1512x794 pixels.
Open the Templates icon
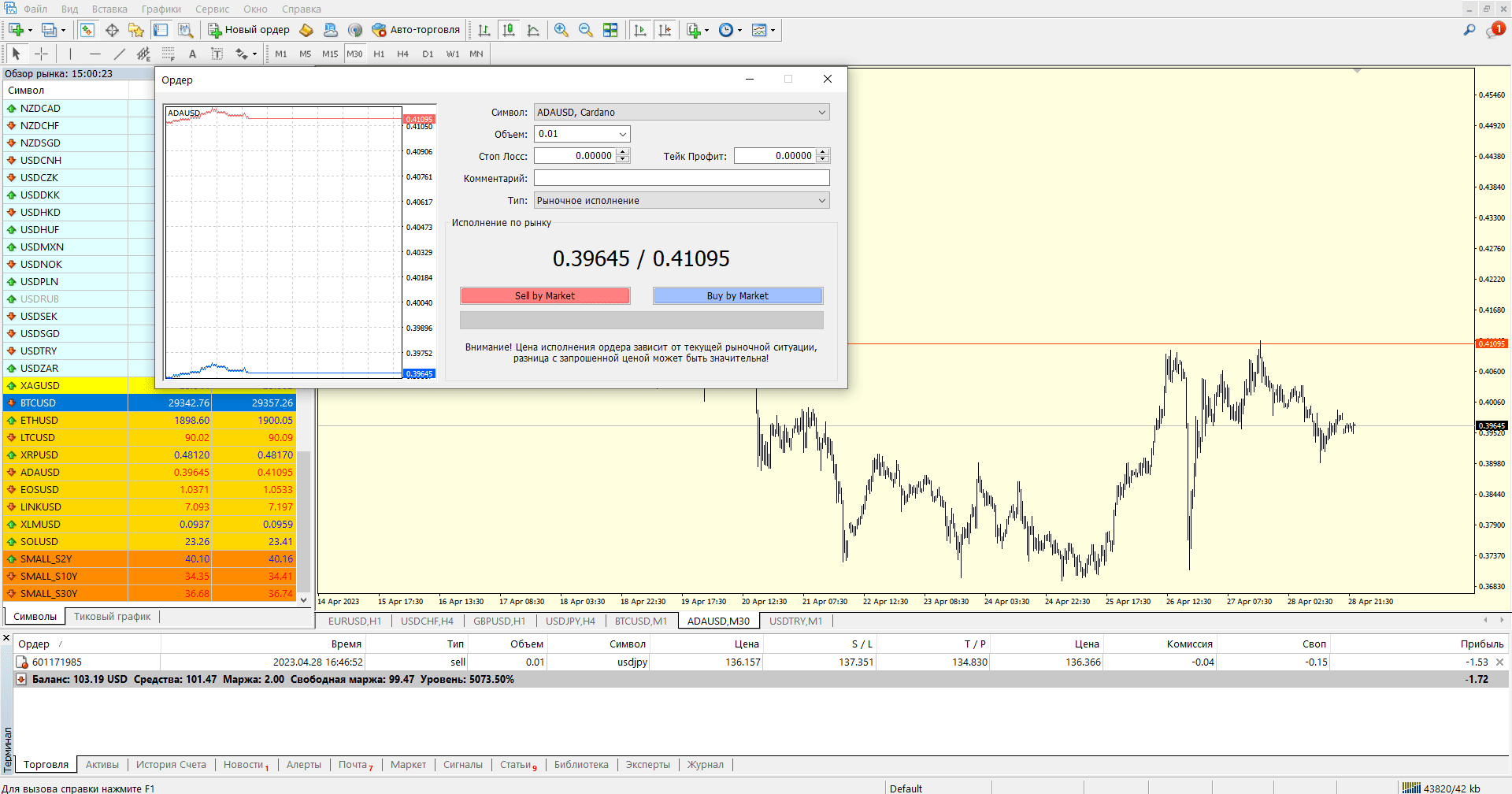point(759,30)
